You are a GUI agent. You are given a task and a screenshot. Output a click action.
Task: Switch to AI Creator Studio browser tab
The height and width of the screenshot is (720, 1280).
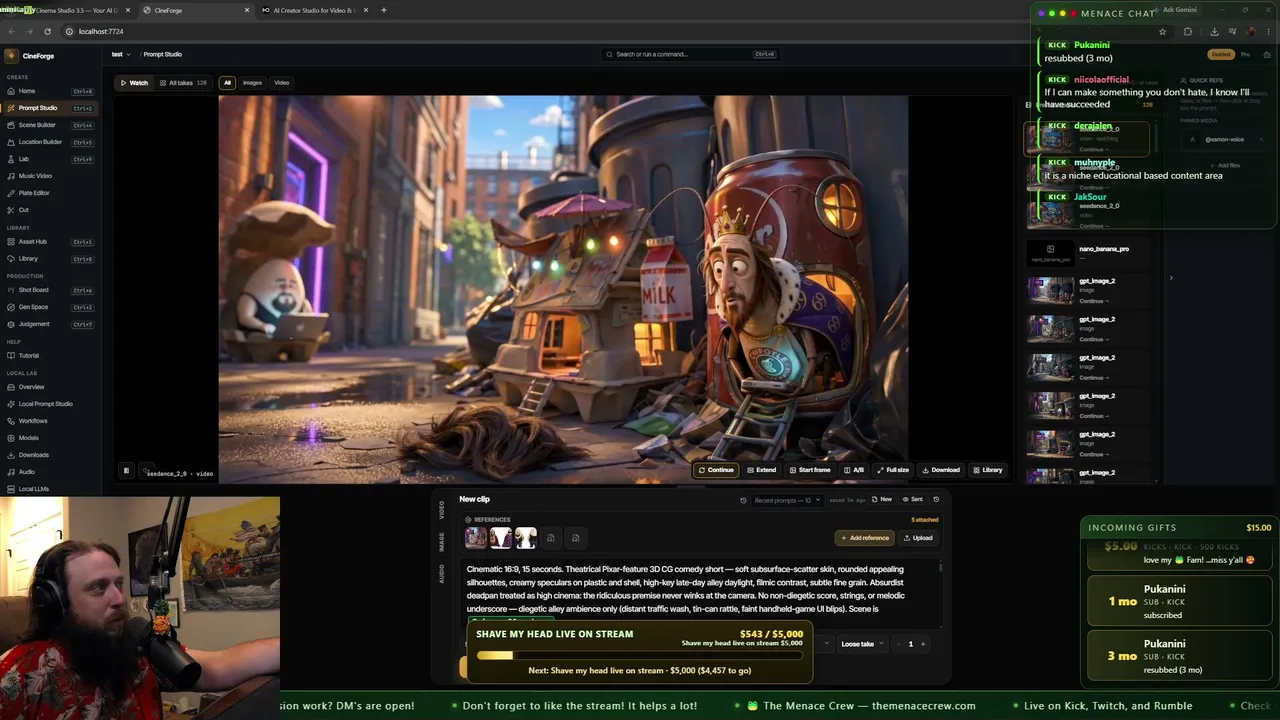tap(313, 10)
